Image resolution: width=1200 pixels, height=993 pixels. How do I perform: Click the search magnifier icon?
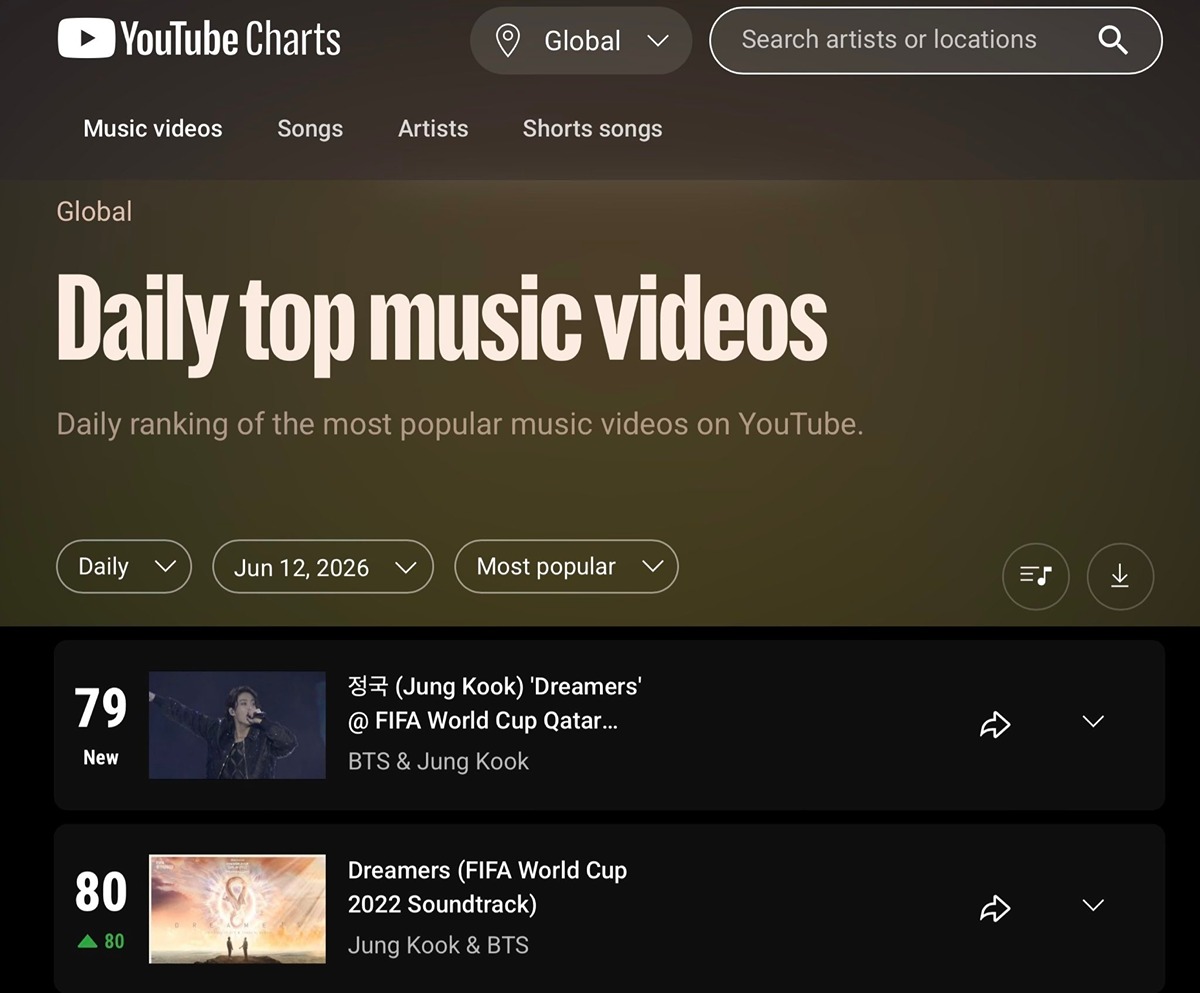(x=1113, y=40)
